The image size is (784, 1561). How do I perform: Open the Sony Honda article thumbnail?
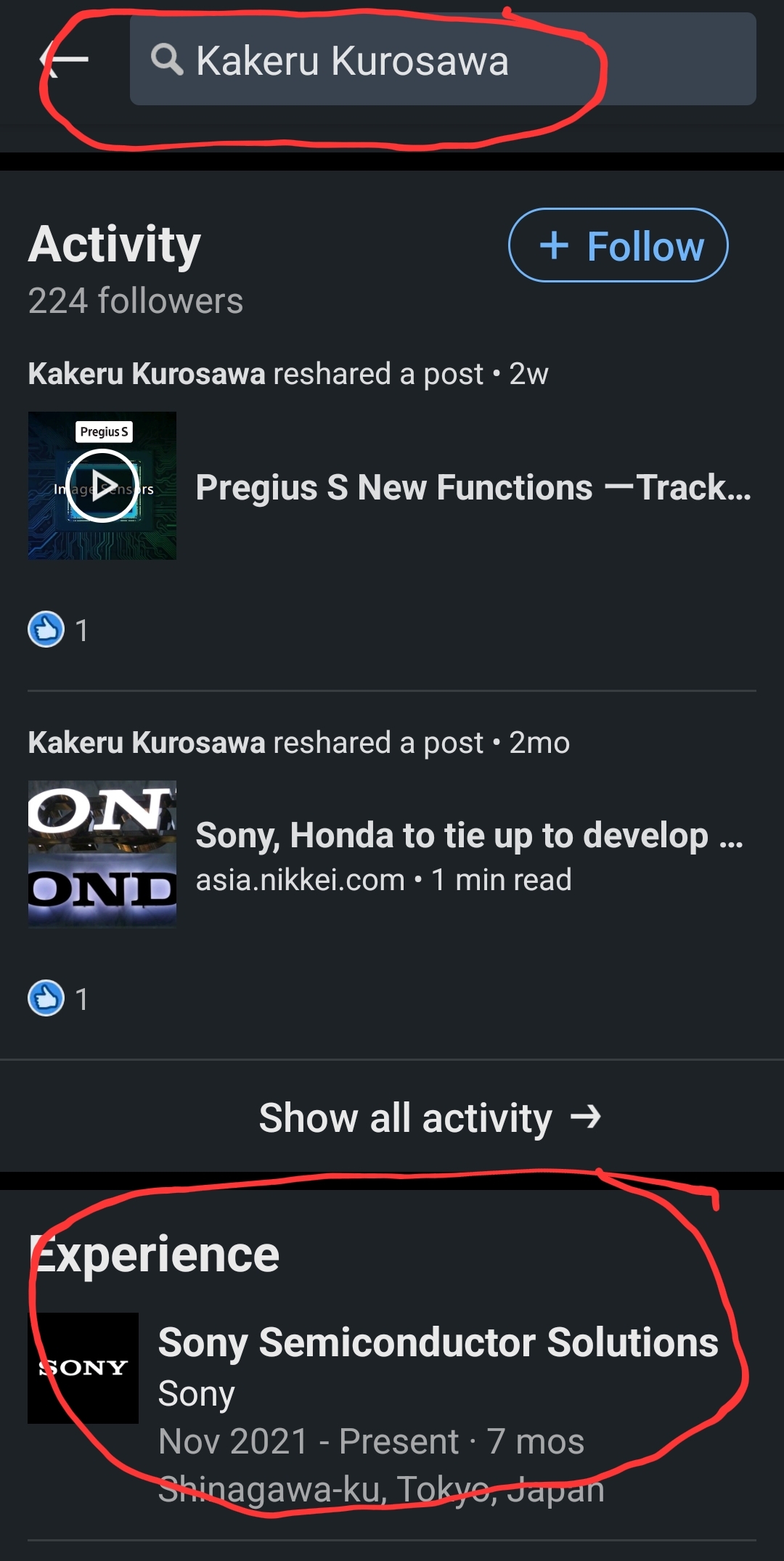click(102, 854)
